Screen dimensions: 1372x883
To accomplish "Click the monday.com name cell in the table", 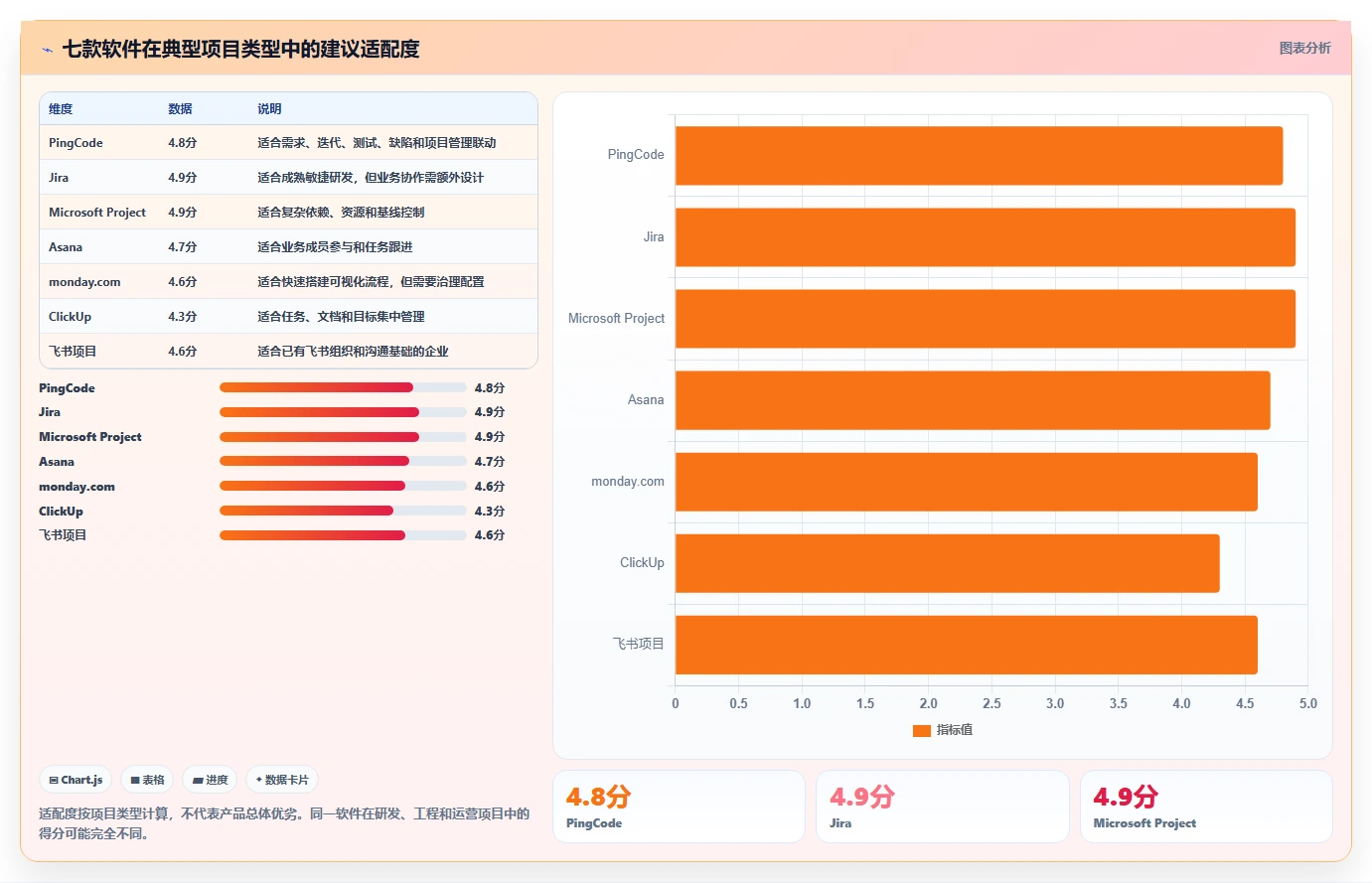I will pyautogui.click(x=84, y=282).
